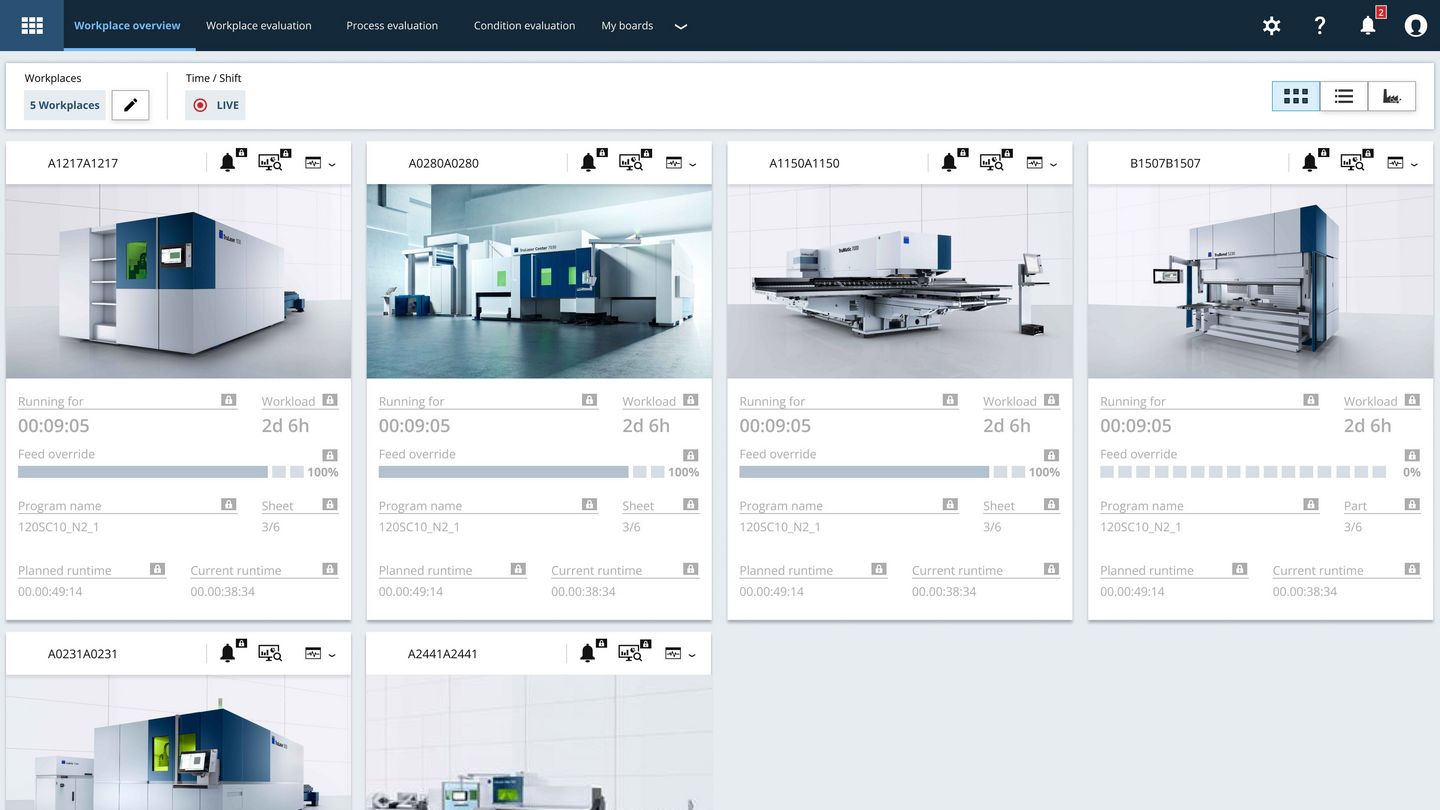The width and height of the screenshot is (1440, 810).
Task: Go to the Condition evaluation tab
Action: [x=524, y=26]
